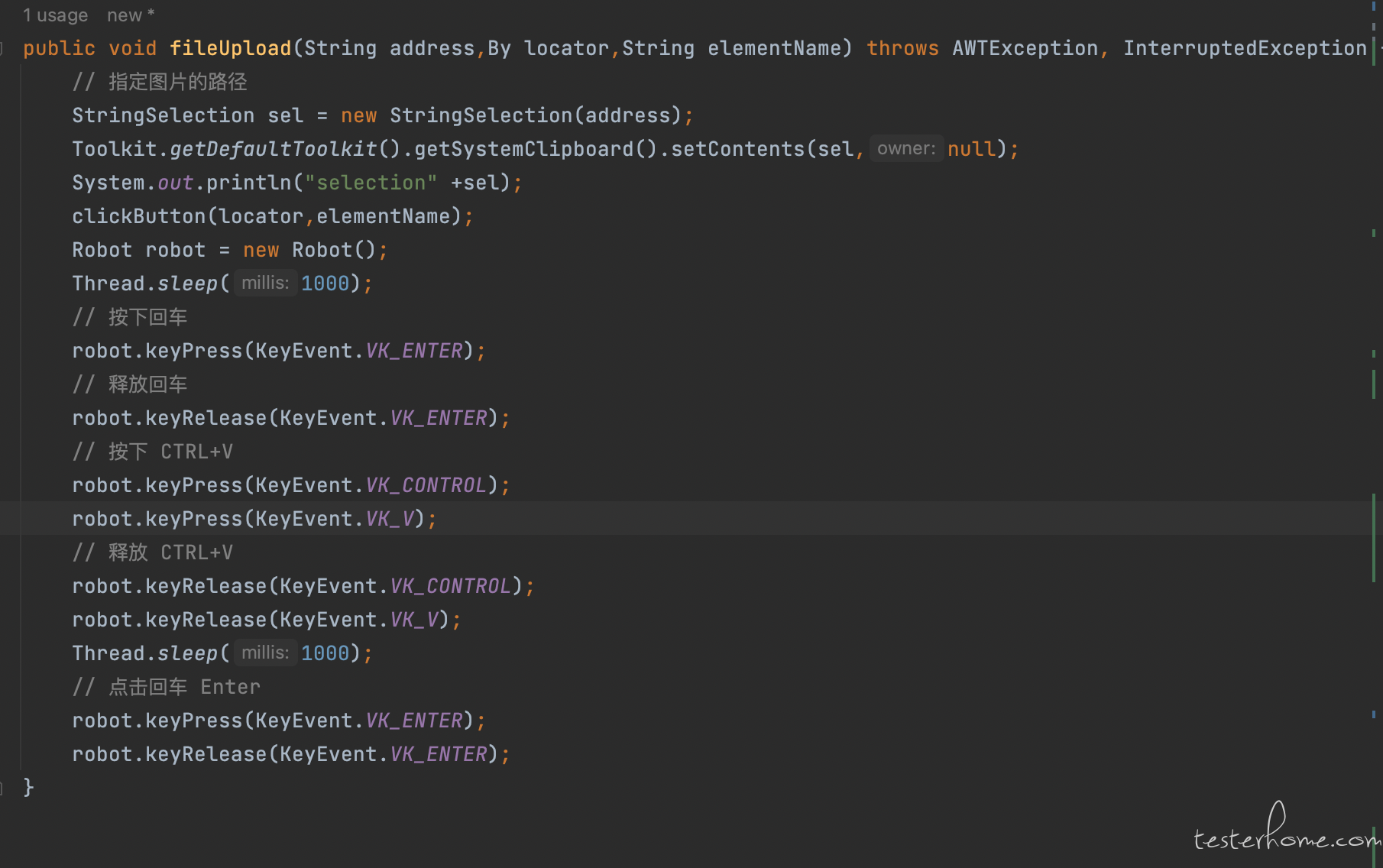Click the 'String elementName' parameter declaration
This screenshot has height=868, width=1383.
[x=731, y=48]
